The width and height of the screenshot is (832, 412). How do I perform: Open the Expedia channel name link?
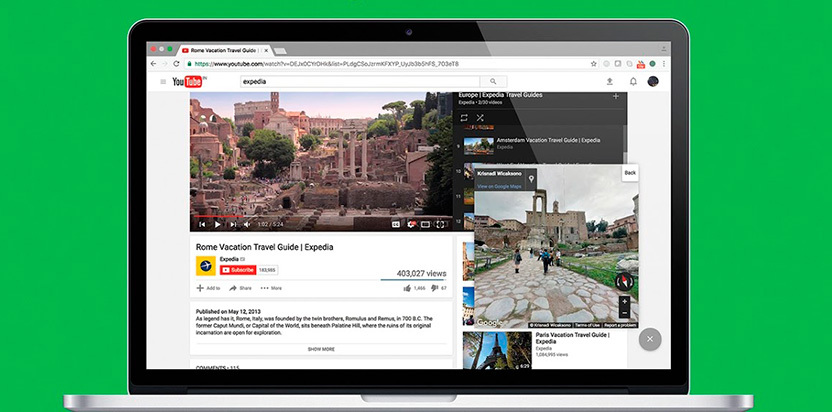pyautogui.click(x=229, y=259)
